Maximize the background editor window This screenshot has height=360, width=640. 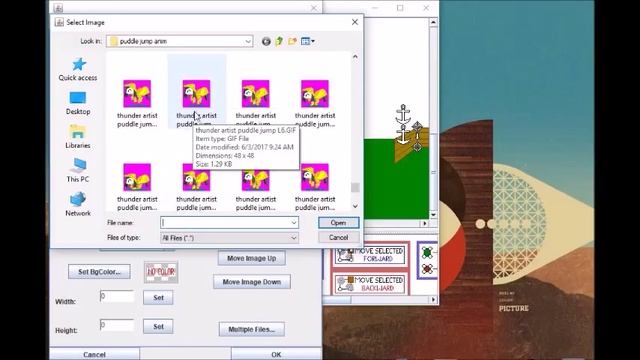[400, 8]
